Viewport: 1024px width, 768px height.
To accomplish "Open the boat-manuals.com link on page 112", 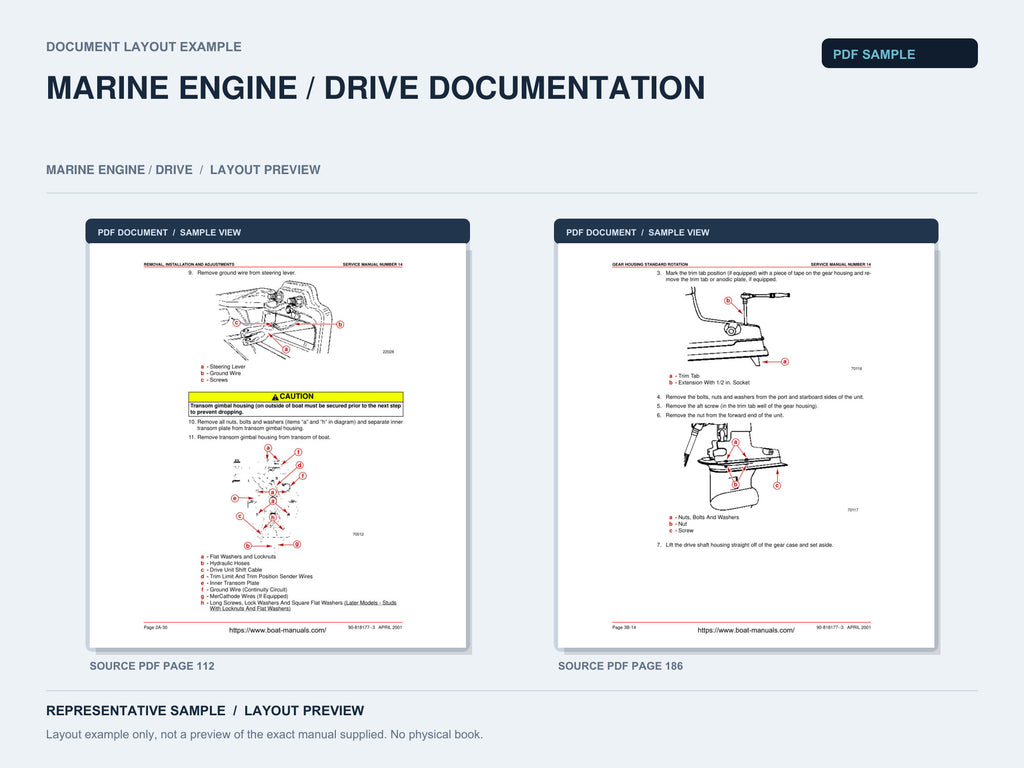I will click(x=278, y=630).
